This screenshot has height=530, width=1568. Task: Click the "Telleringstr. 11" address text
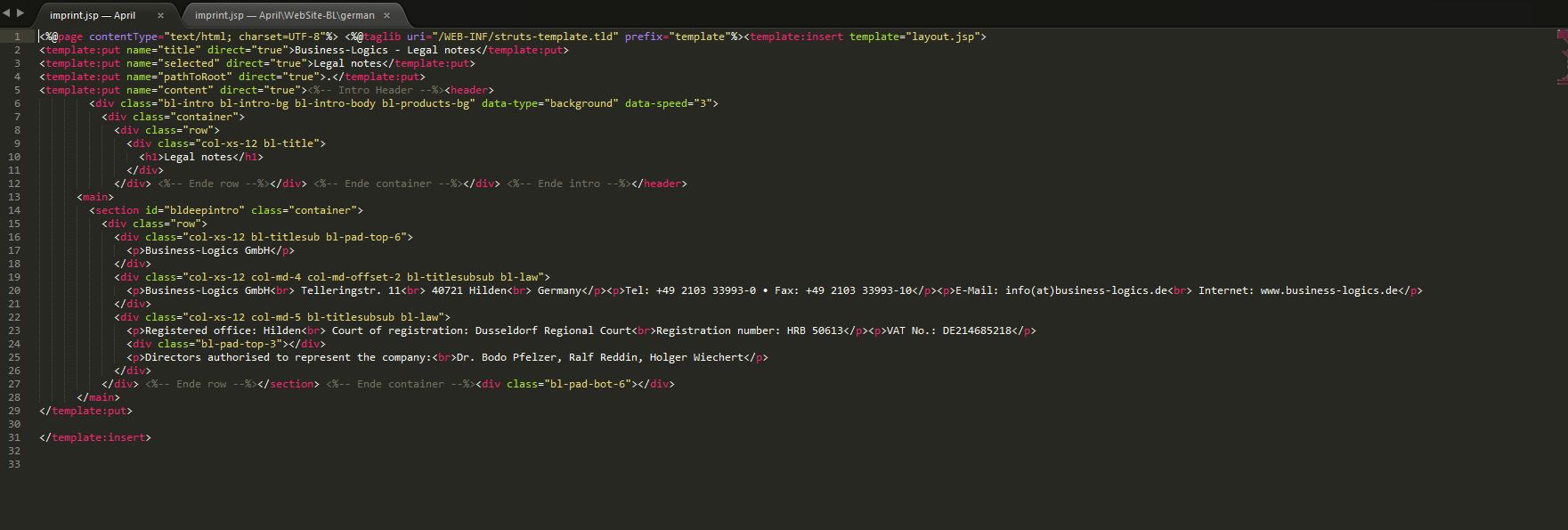[351, 290]
